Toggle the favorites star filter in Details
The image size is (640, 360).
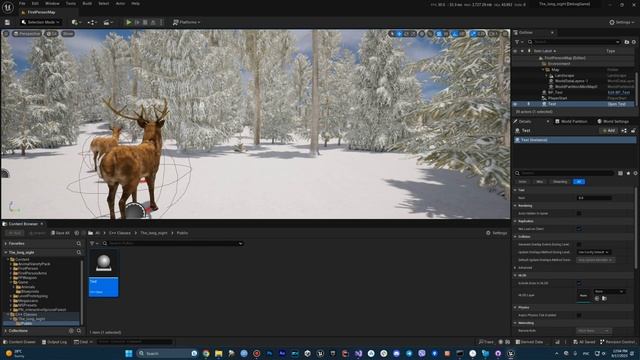pos(628,173)
